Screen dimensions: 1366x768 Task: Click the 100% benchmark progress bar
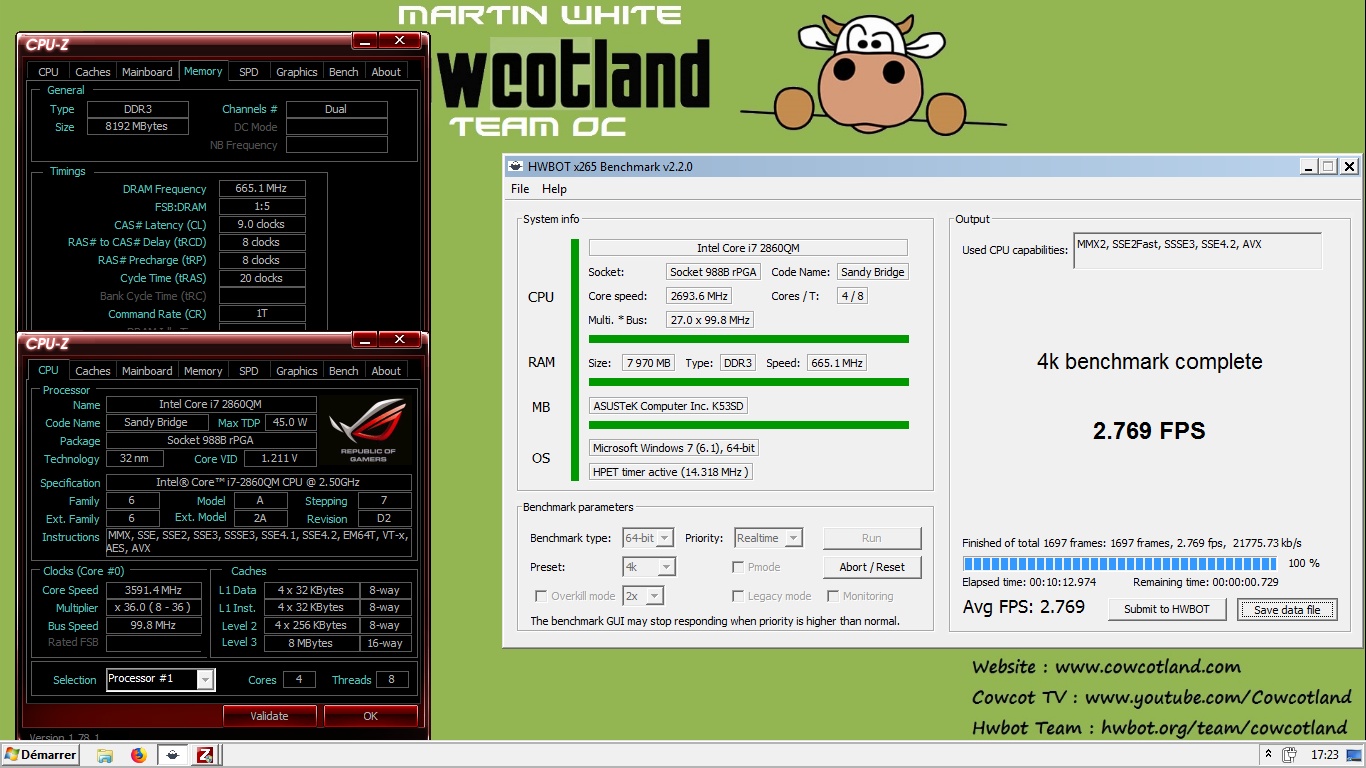point(1120,564)
